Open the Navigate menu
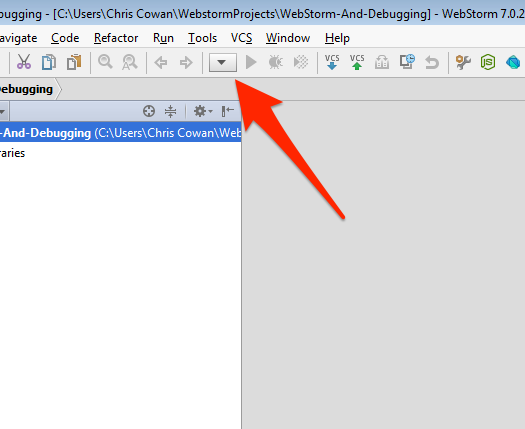The width and height of the screenshot is (525, 429). coord(18,38)
